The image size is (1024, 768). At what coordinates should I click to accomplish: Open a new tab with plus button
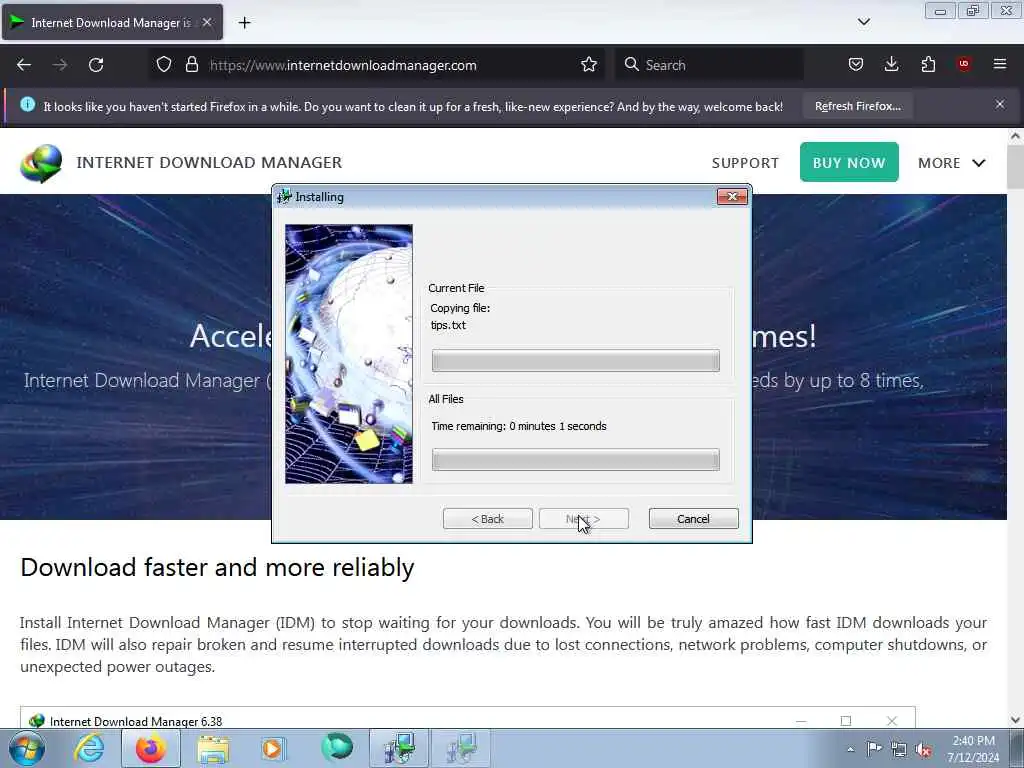tap(244, 23)
